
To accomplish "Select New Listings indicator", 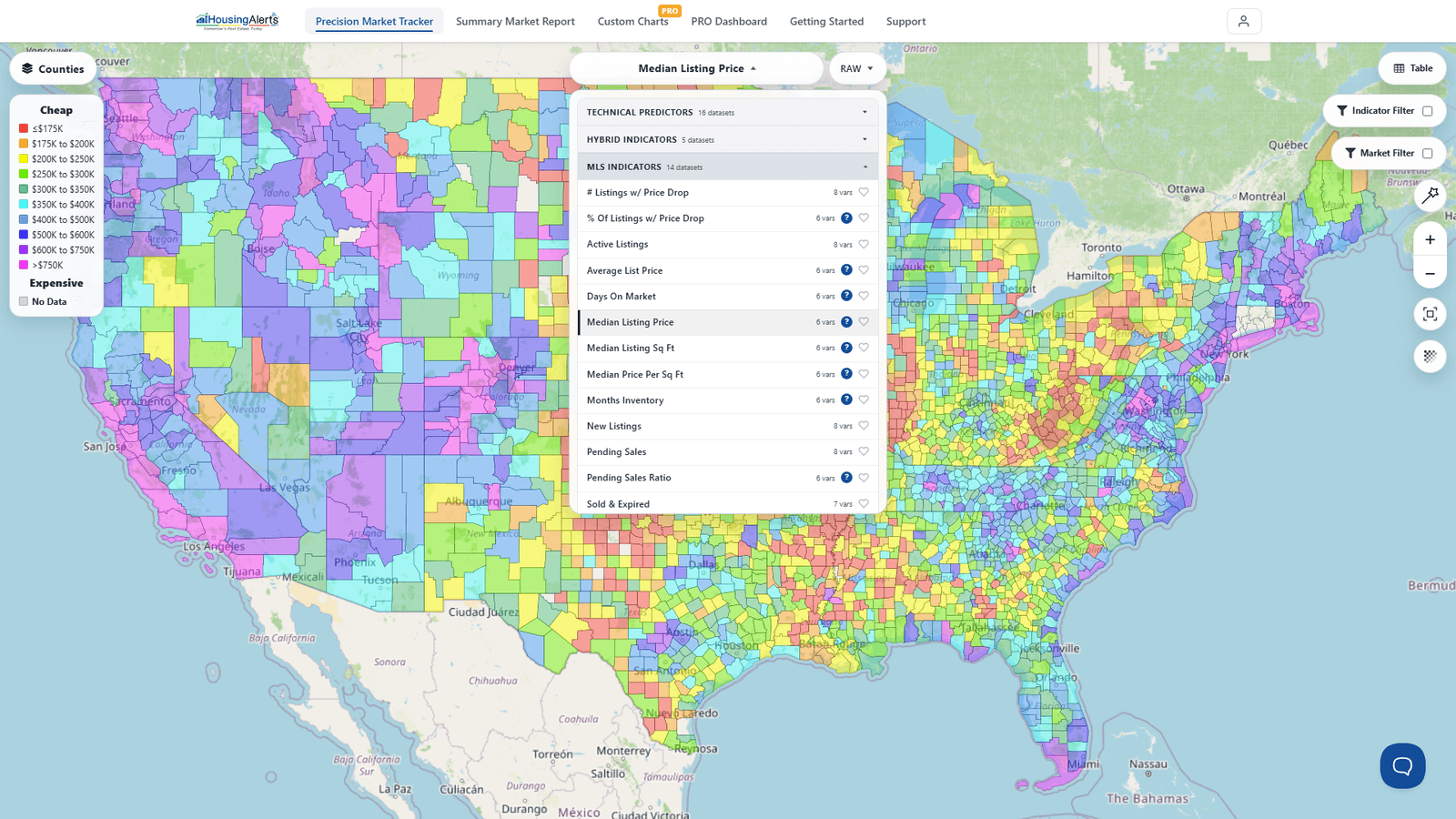I will [x=728, y=426].
